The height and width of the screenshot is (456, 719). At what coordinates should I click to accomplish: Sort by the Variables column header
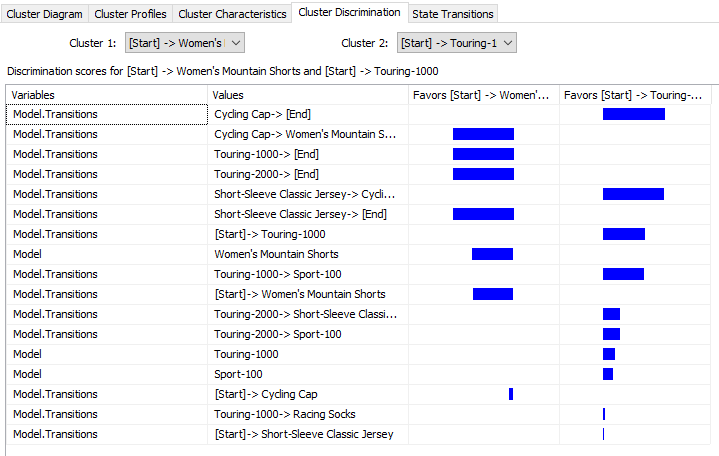(107, 95)
